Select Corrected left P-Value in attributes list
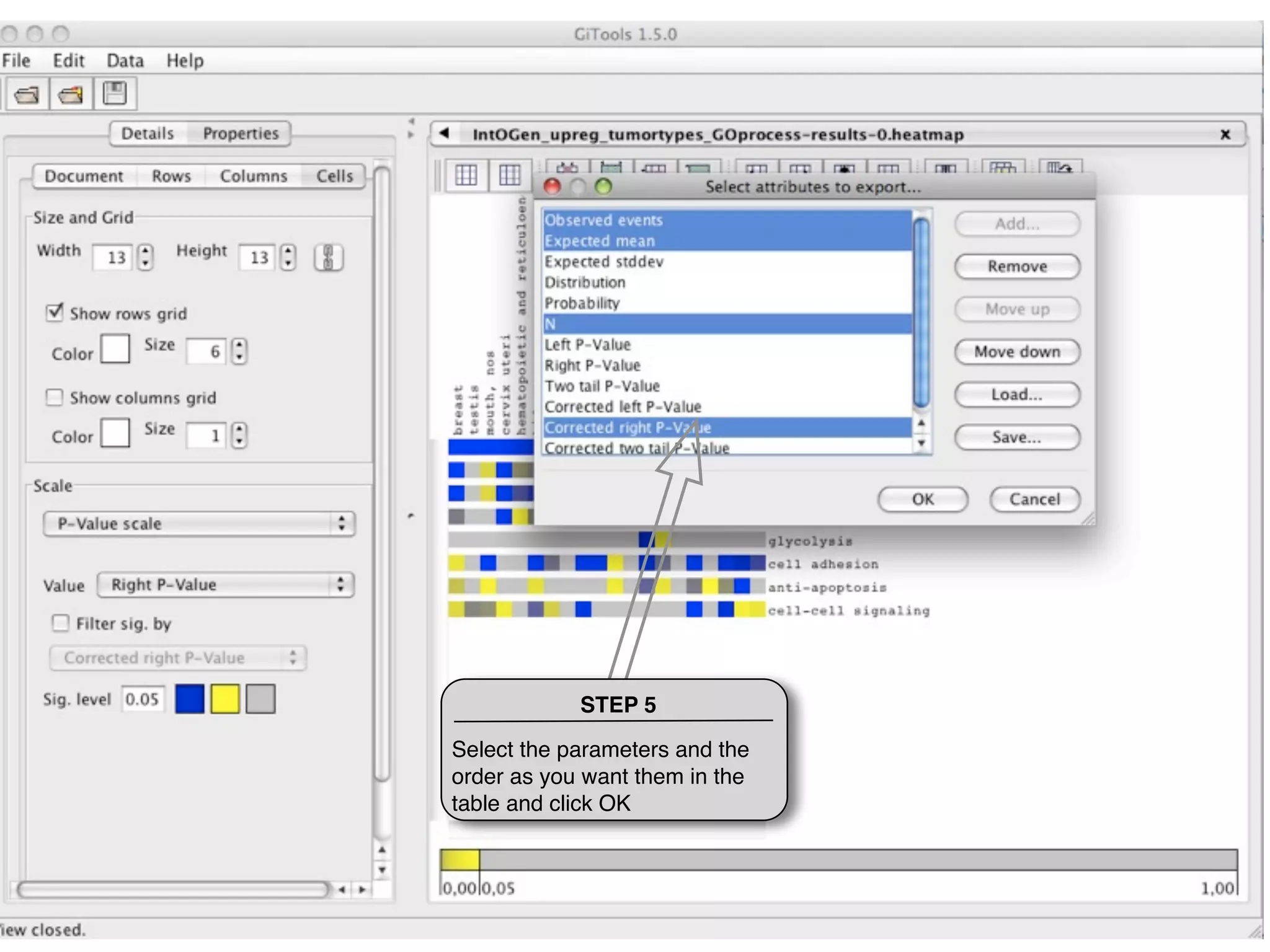The width and height of the screenshot is (1270, 952). (x=727, y=407)
